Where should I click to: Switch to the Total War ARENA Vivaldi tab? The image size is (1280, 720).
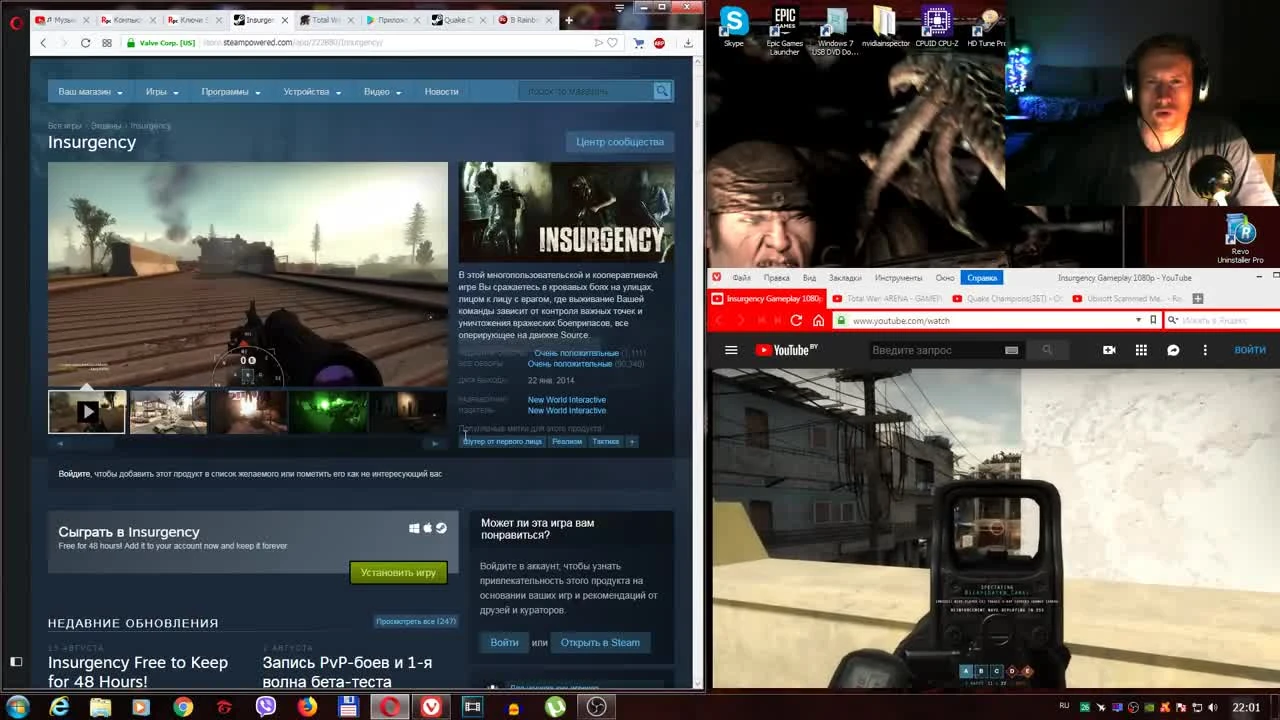point(885,298)
